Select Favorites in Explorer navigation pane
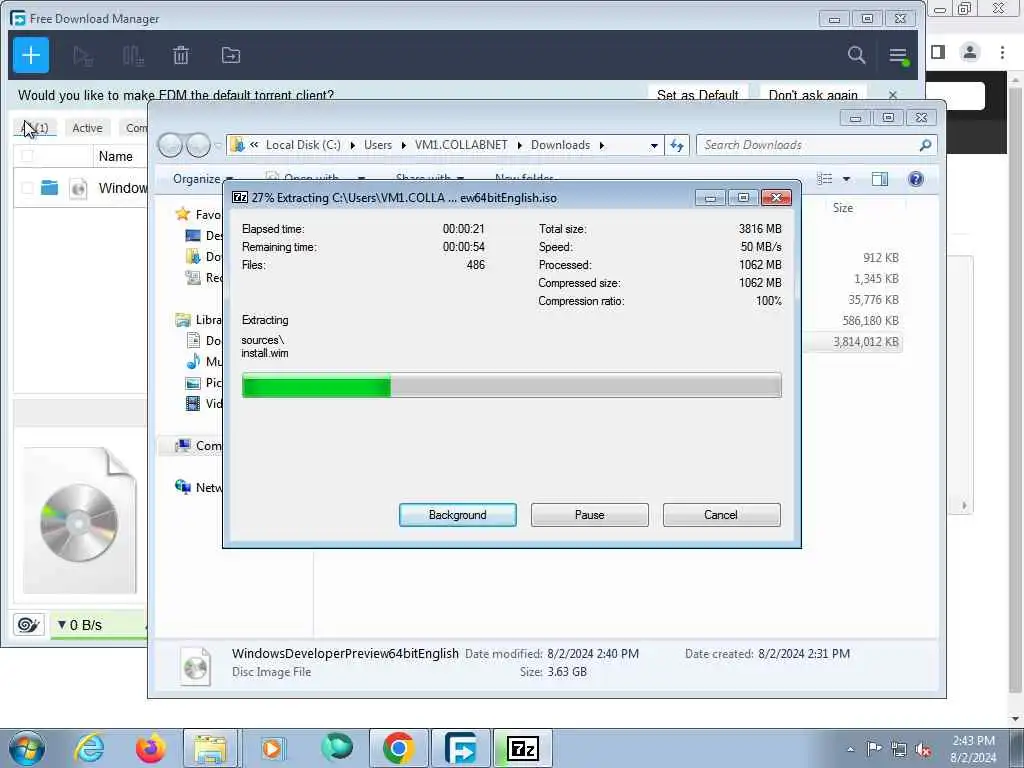This screenshot has width=1024, height=768. (199, 214)
